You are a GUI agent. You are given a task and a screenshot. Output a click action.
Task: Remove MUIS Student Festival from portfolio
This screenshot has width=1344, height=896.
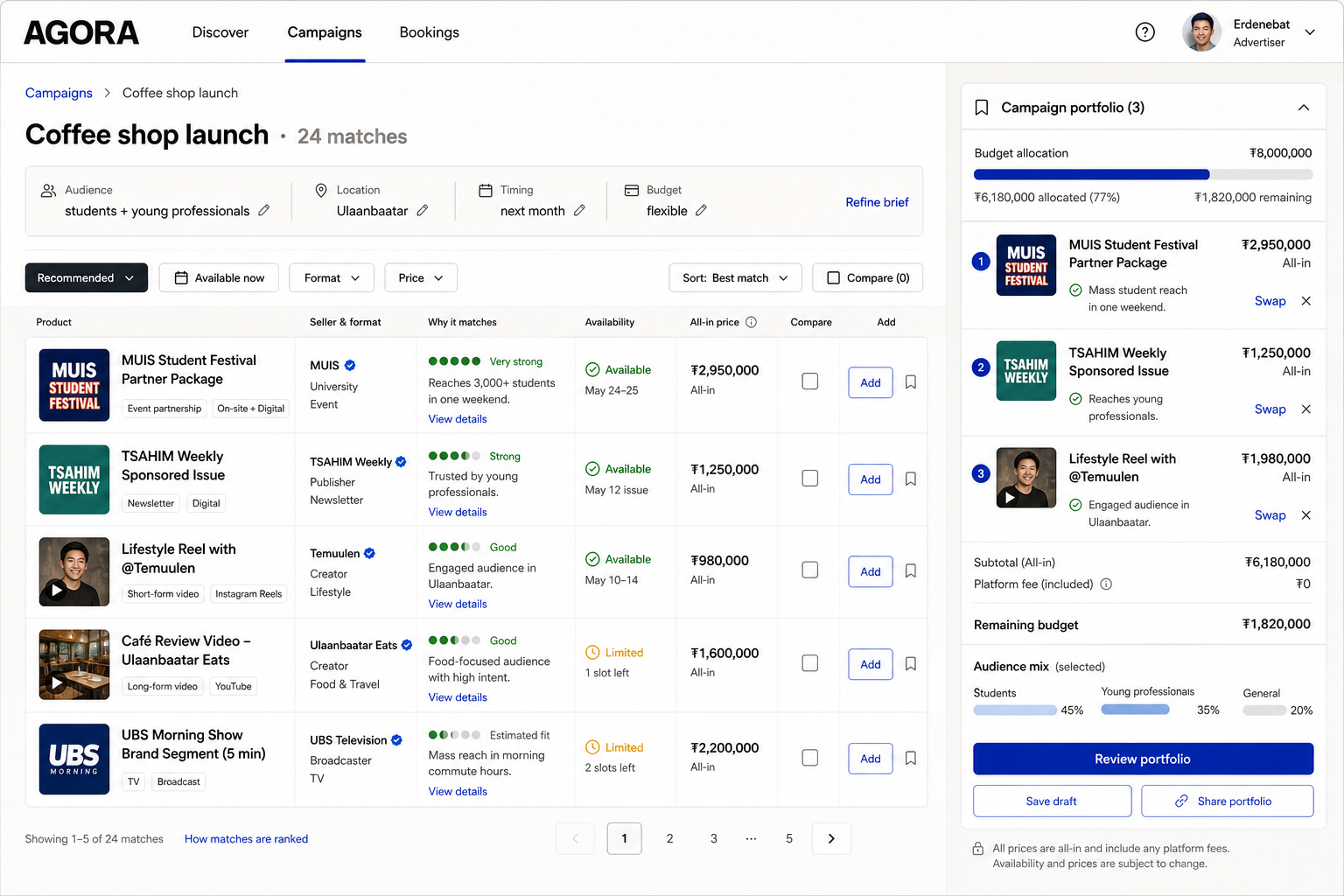coord(1306,301)
